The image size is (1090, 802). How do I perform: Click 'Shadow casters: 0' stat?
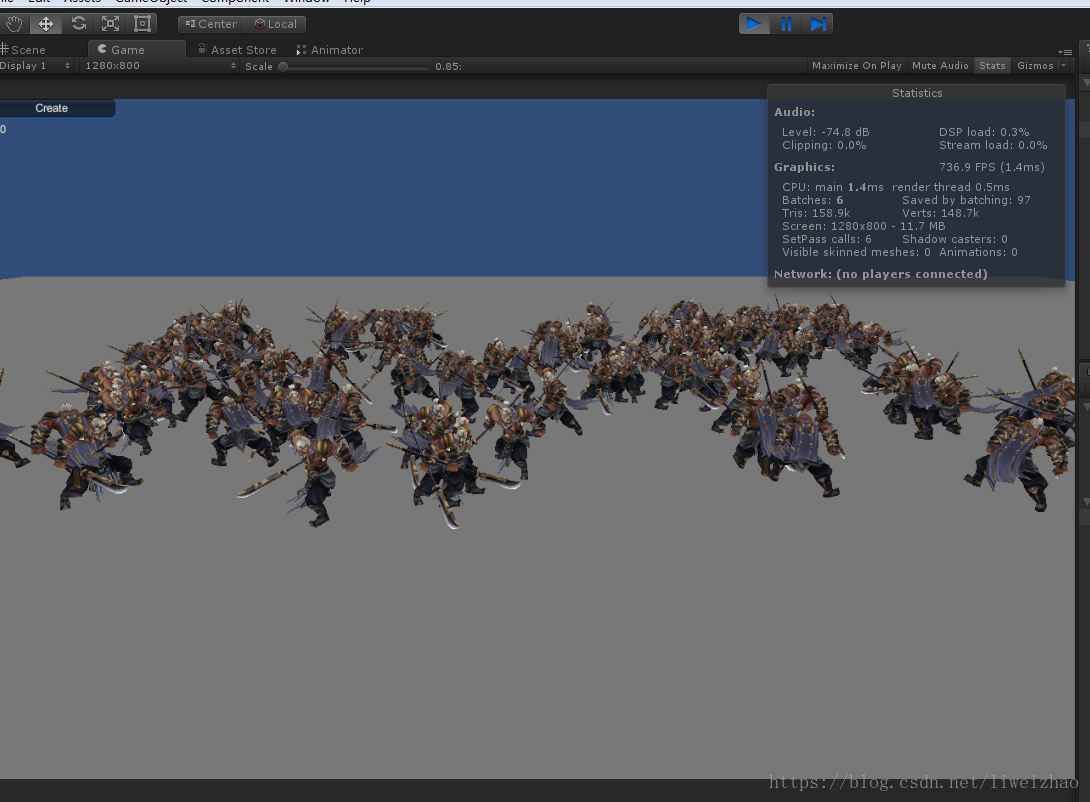tap(954, 239)
